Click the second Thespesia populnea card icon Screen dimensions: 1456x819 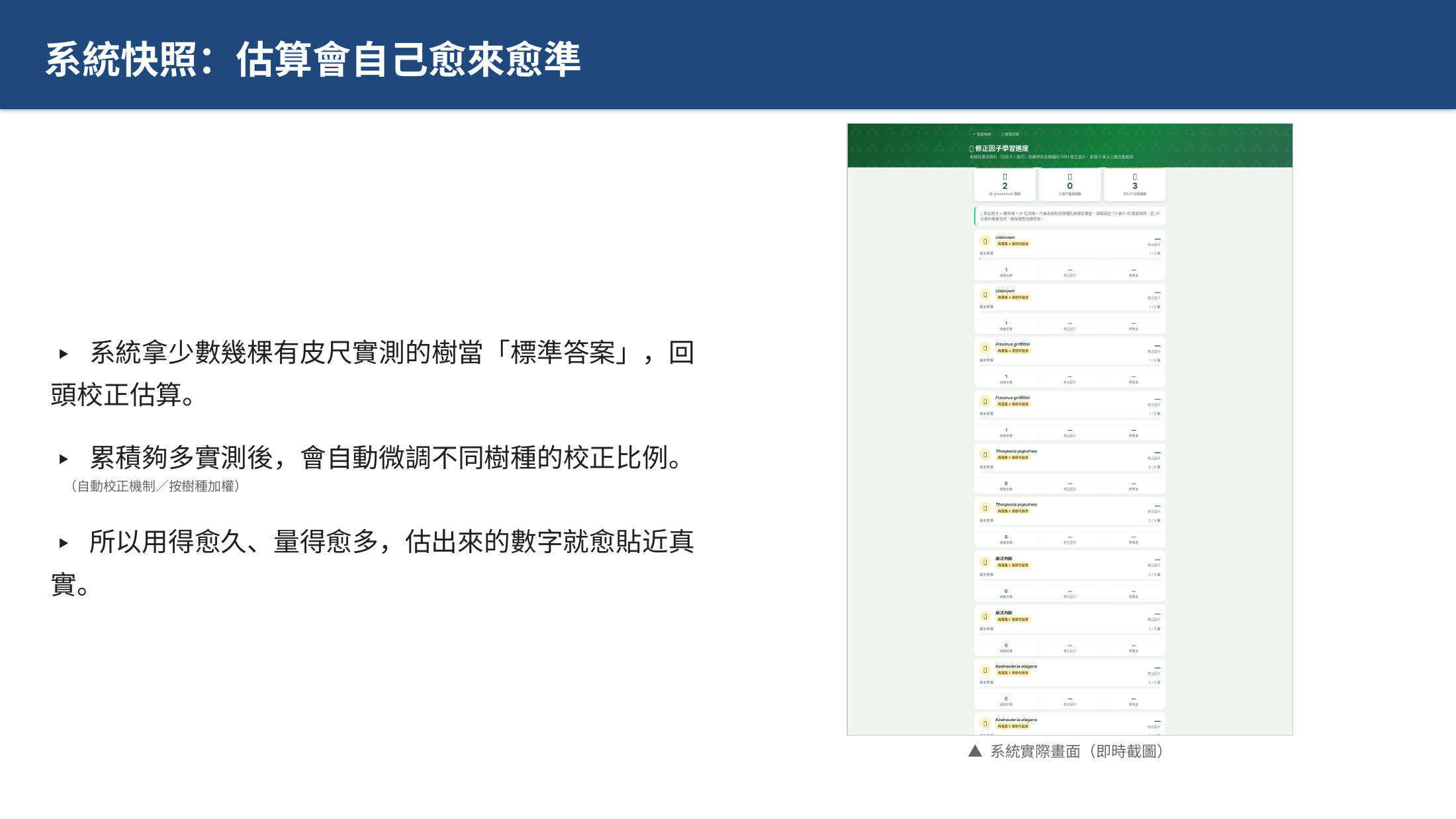coord(985,509)
